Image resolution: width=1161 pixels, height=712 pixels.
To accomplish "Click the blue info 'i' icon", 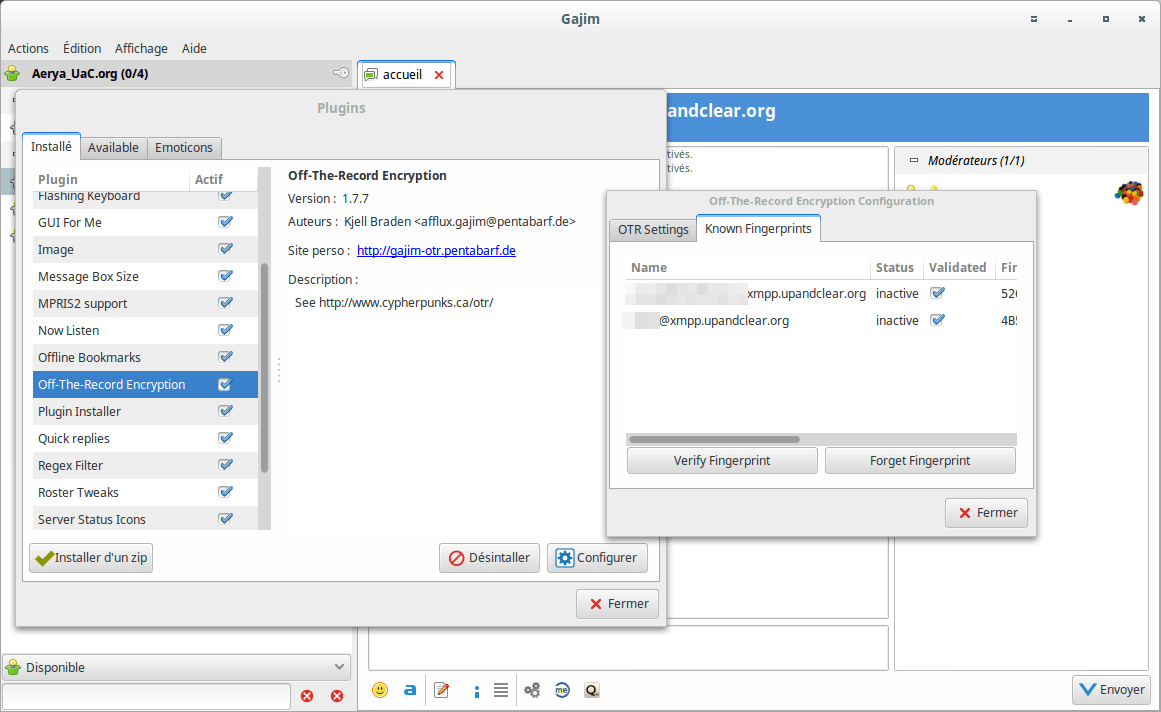I will pyautogui.click(x=477, y=691).
